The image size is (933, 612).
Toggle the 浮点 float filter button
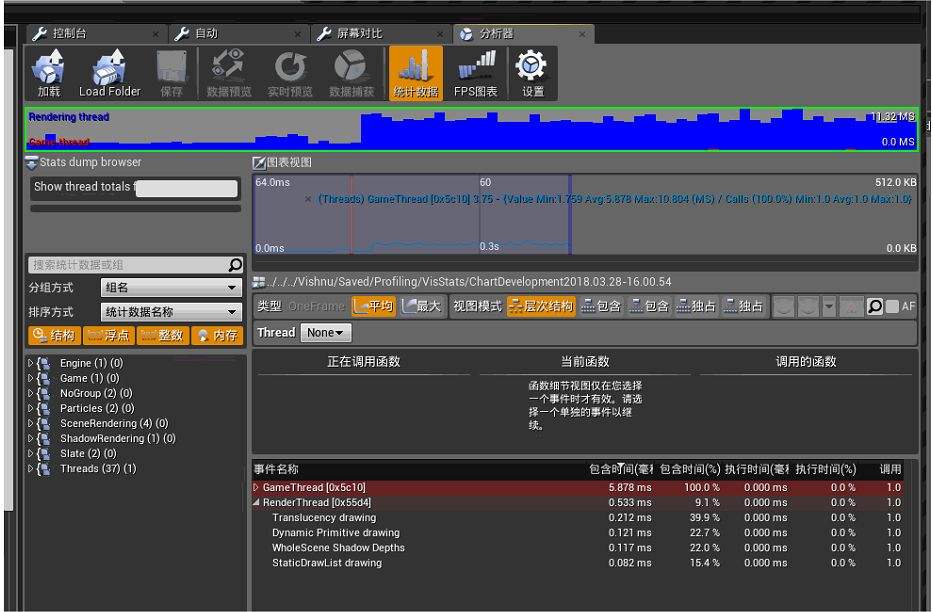pos(108,335)
